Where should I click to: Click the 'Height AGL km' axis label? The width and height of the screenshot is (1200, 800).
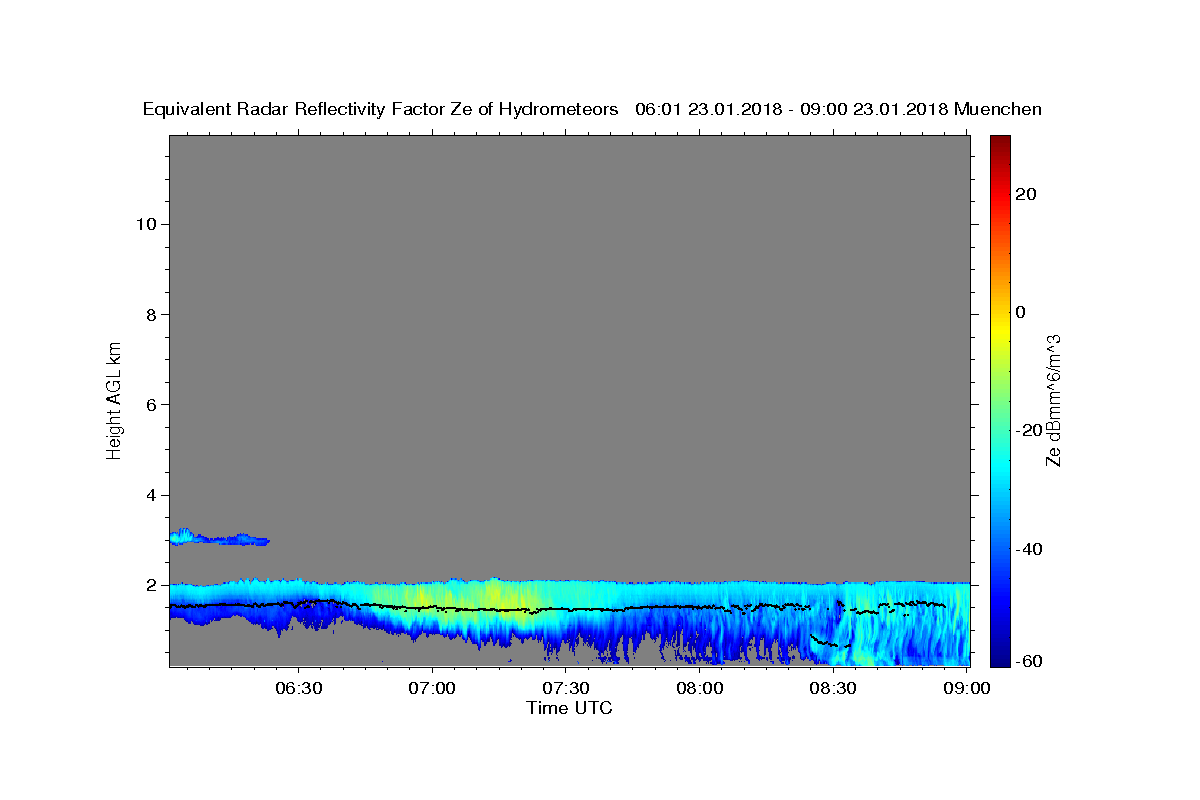(x=115, y=399)
